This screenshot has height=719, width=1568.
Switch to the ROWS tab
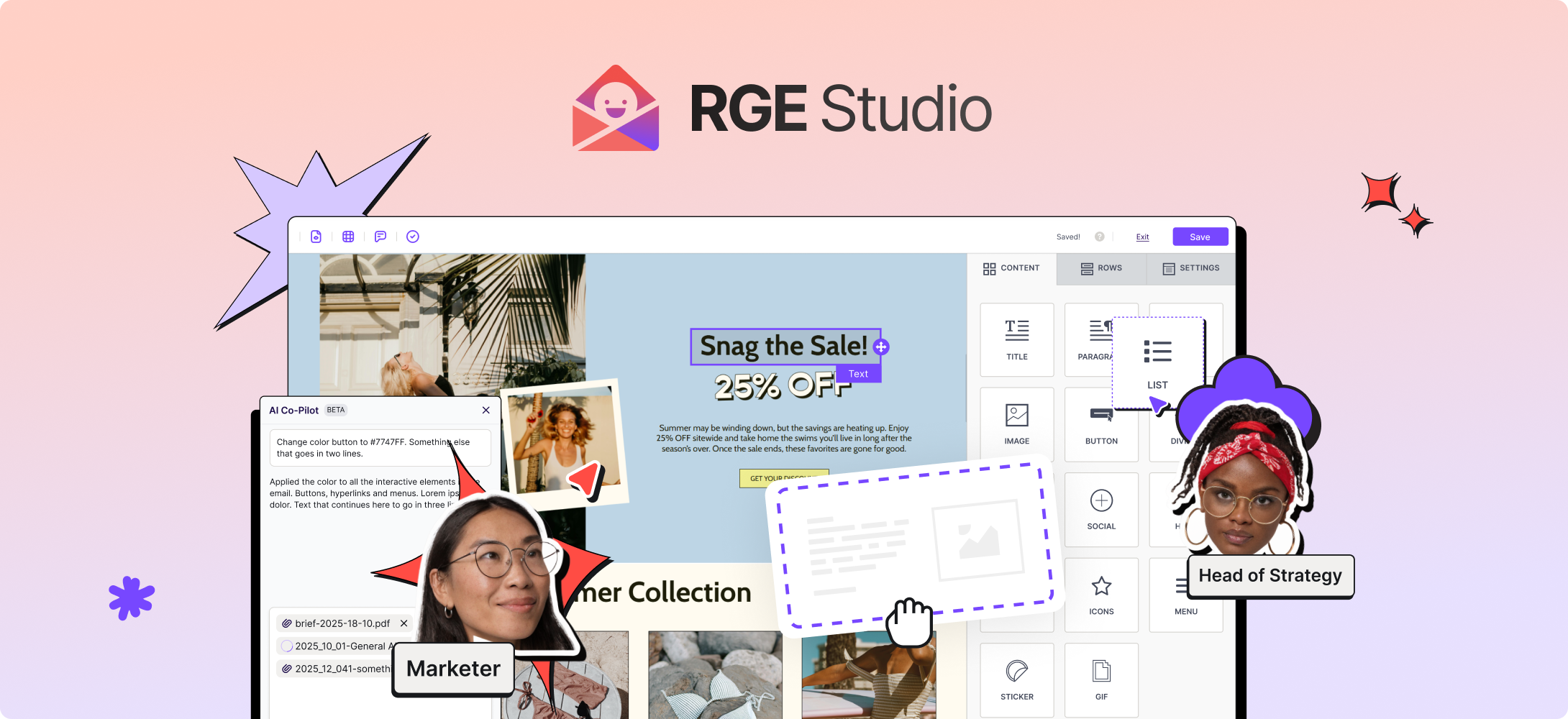pyautogui.click(x=1101, y=268)
